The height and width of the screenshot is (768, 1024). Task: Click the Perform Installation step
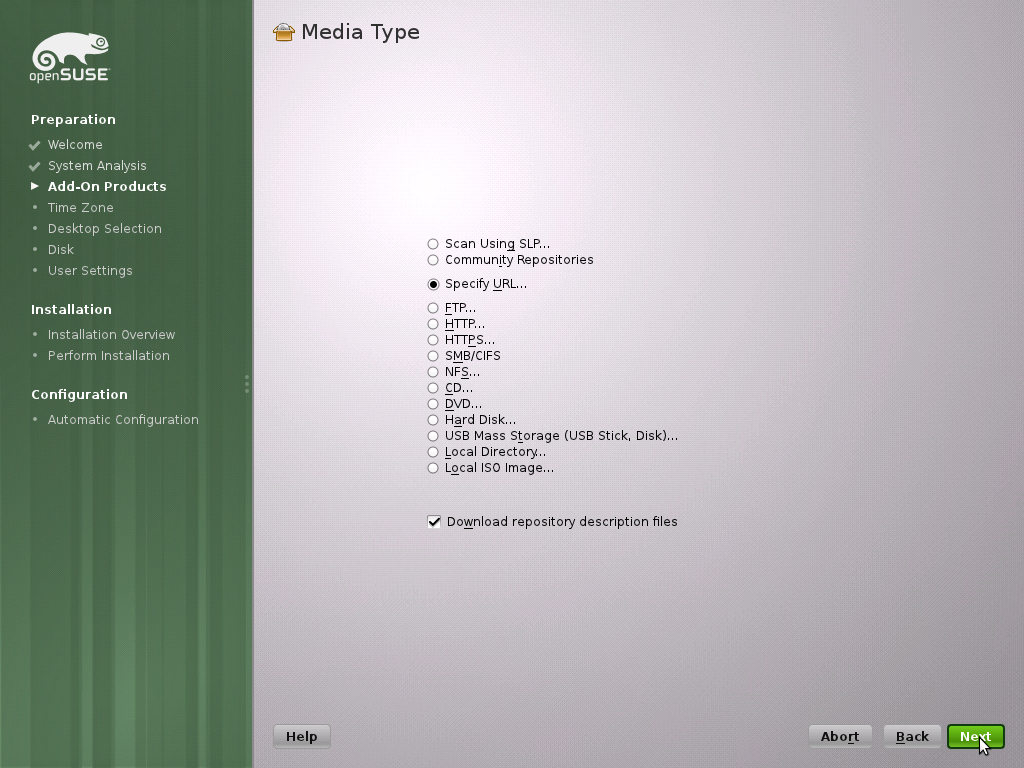coord(108,355)
